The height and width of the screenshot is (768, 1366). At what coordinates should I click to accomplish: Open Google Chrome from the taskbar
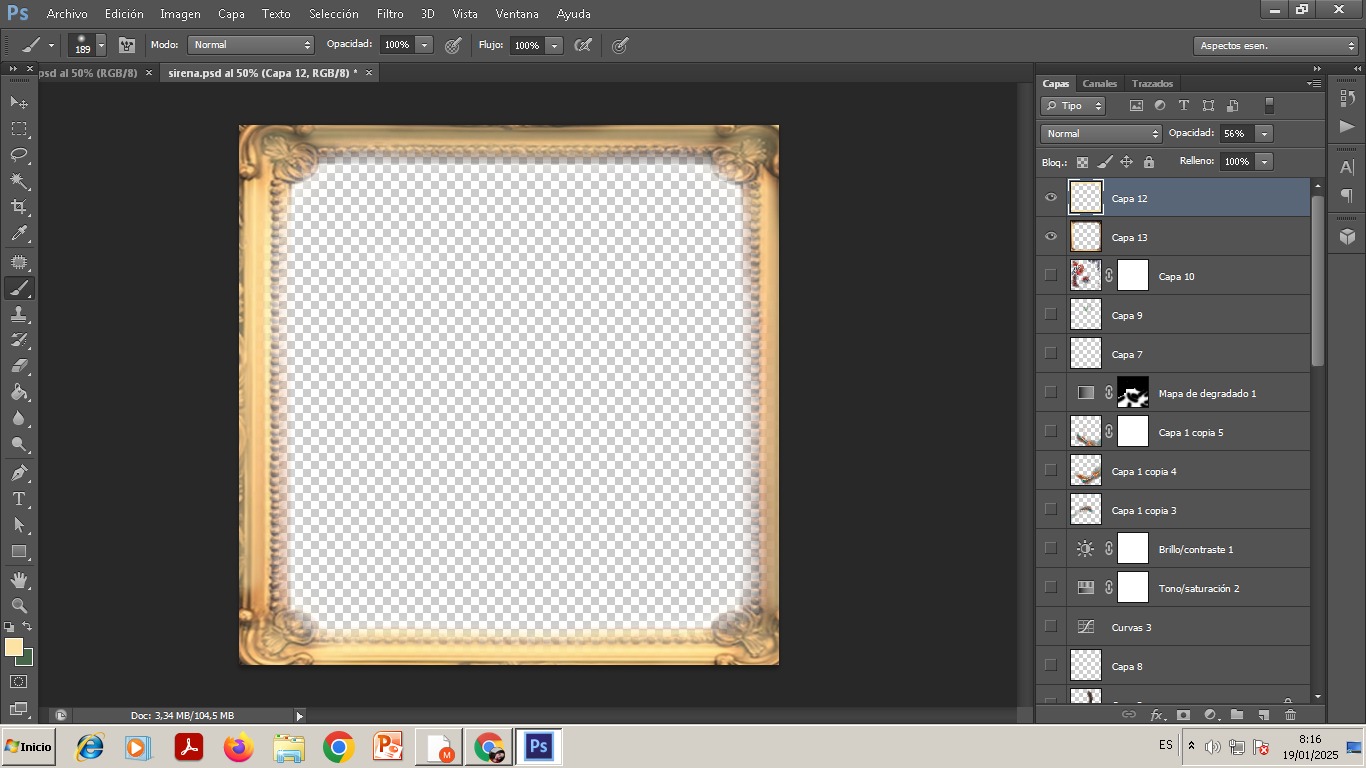339,747
